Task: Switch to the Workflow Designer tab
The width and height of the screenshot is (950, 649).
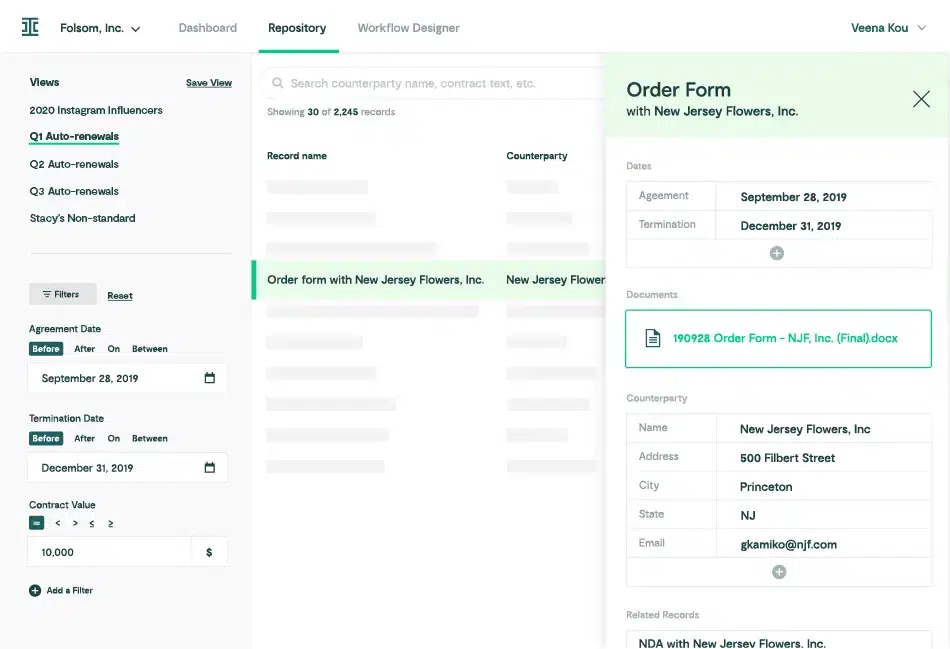Action: coord(408,28)
